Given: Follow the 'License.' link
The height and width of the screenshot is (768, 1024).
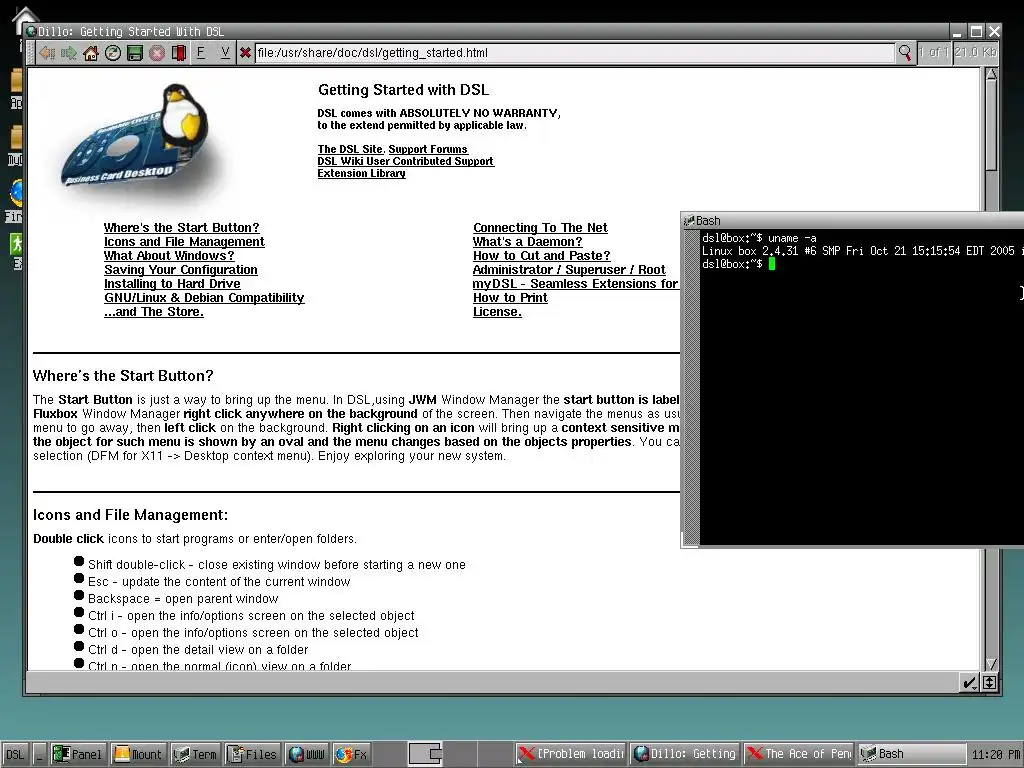Looking at the screenshot, I should [497, 312].
